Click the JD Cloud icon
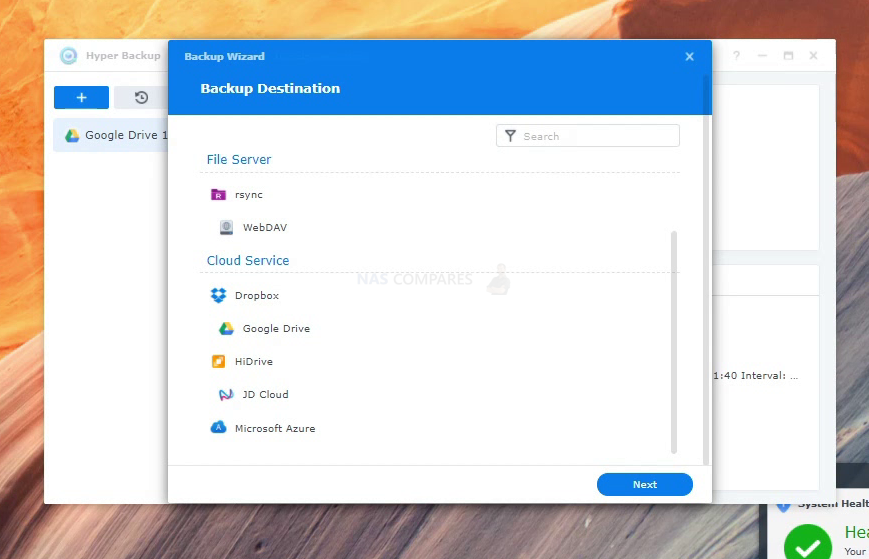869x559 pixels. coord(226,394)
